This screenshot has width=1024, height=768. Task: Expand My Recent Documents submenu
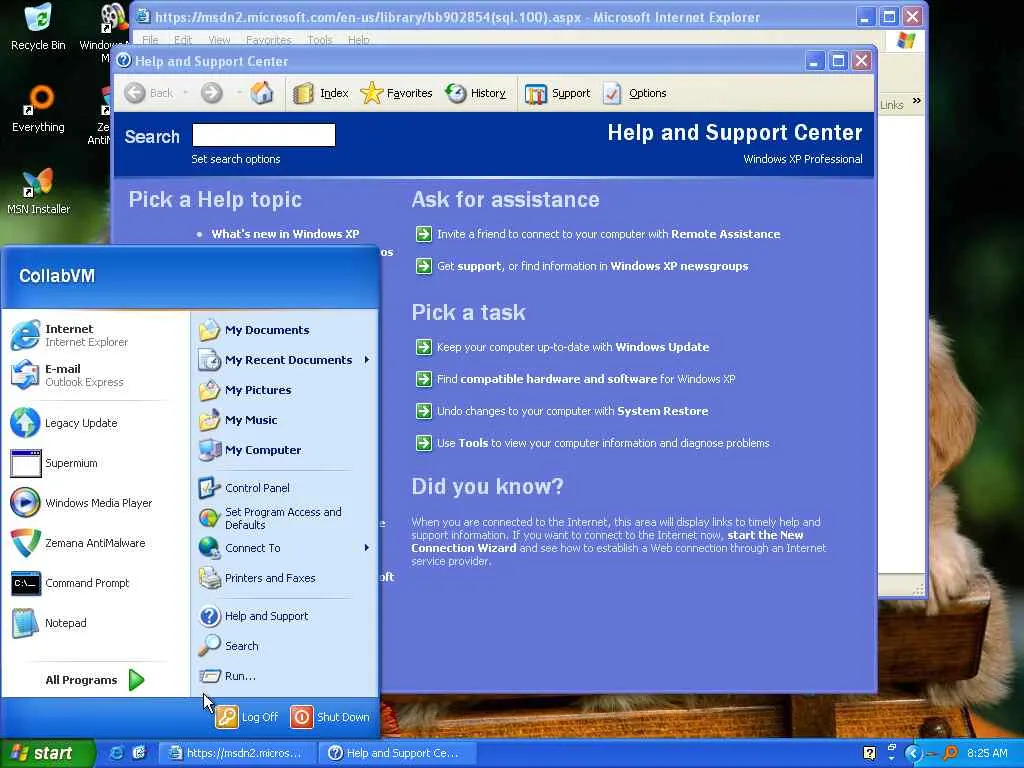(x=285, y=360)
